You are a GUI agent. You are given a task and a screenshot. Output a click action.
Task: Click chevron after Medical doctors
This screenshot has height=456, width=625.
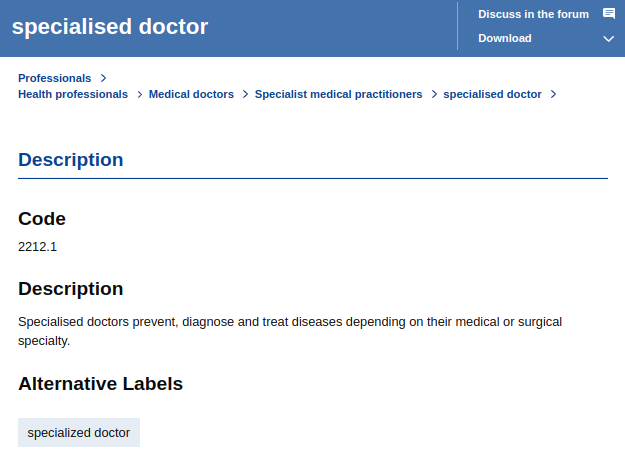coord(246,94)
